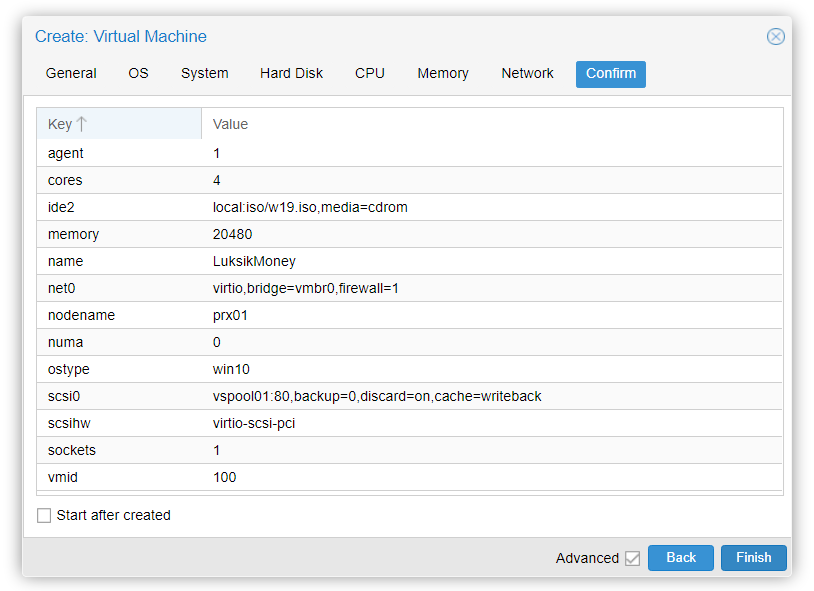Viewport: 814px width, 591px height.
Task: Click the highlighted Confirm tab
Action: tap(610, 74)
